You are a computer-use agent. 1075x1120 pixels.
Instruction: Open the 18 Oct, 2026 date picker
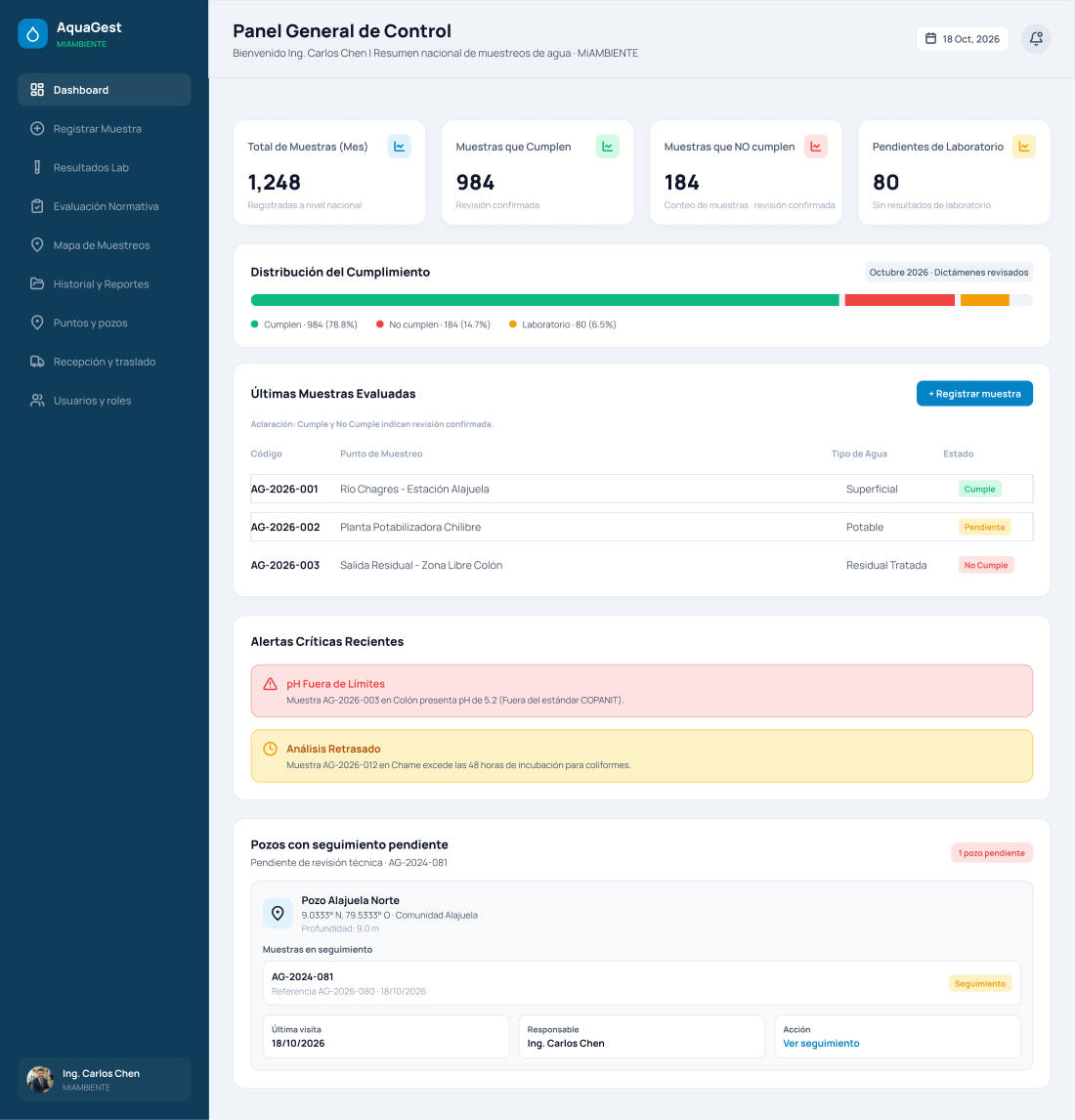(x=963, y=38)
